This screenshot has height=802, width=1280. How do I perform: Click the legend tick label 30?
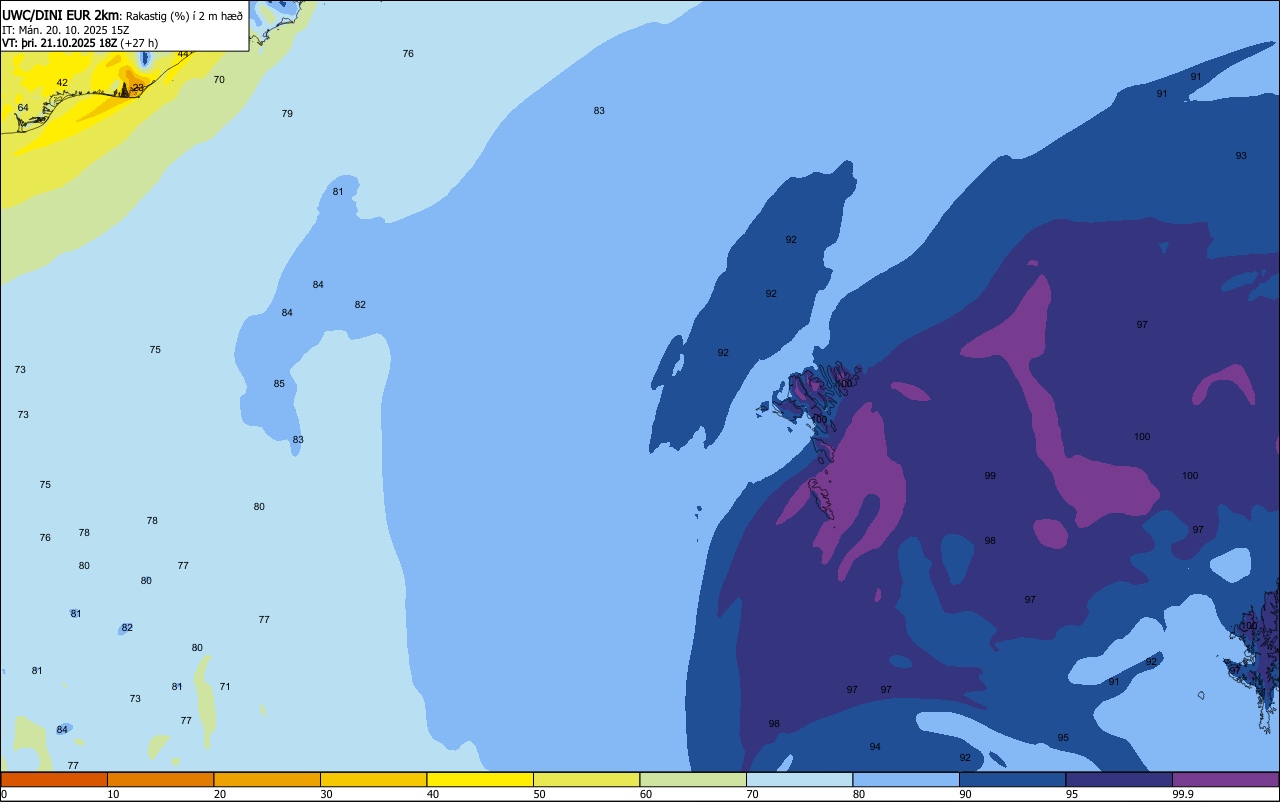tap(326, 794)
